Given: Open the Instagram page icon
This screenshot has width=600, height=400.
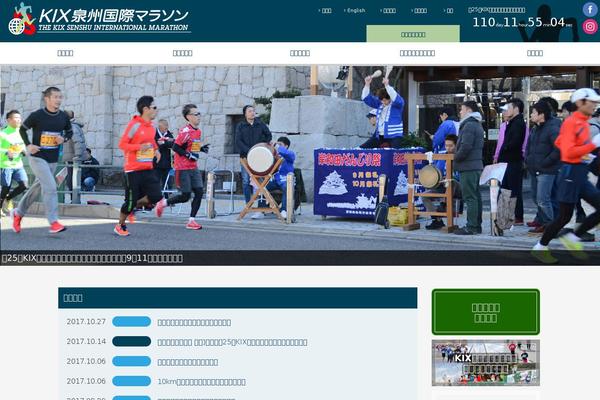Looking at the screenshot, I should click(x=590, y=26).
